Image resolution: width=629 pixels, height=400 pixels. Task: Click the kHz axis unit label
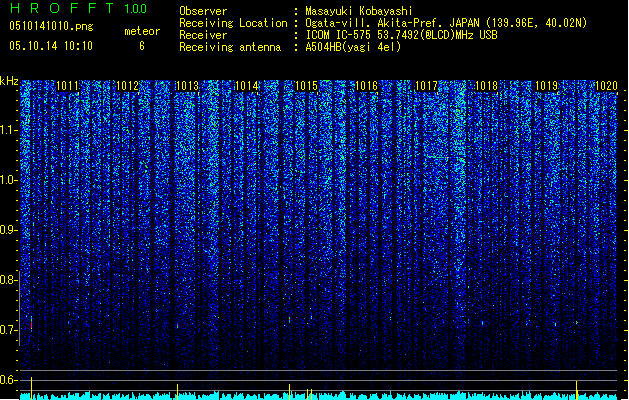point(9,81)
